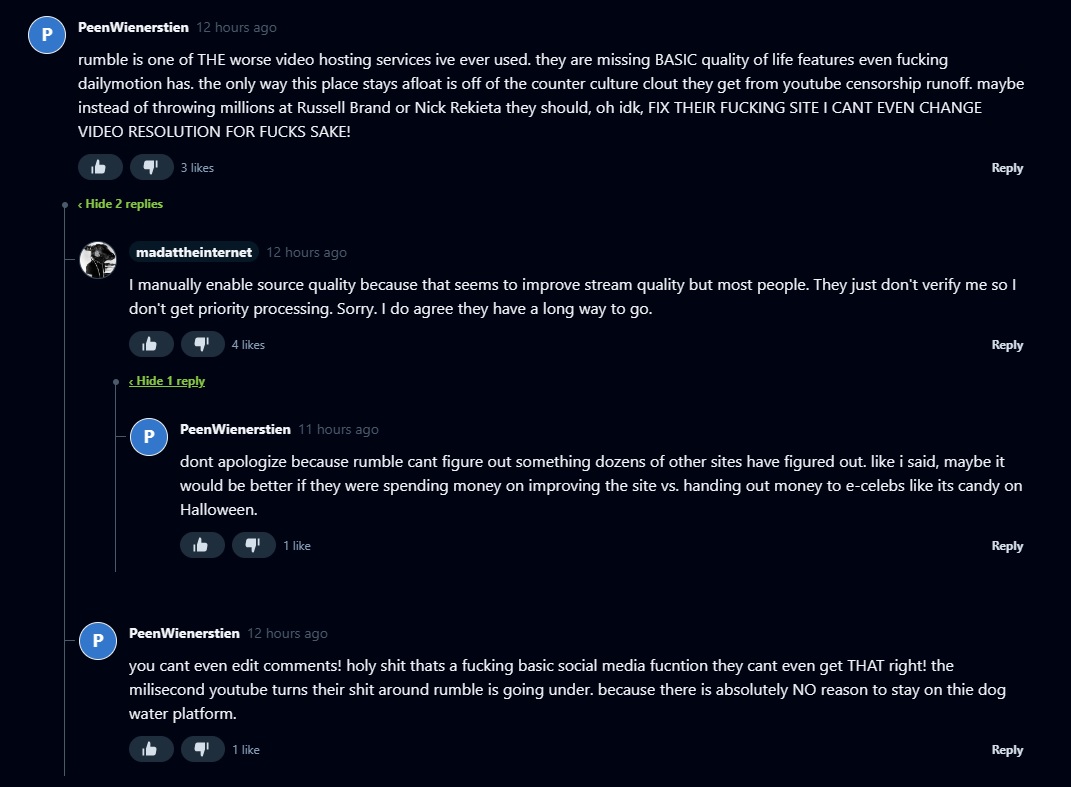
Task: Open the '11 hours ago' comment timestamp
Action: click(338, 429)
